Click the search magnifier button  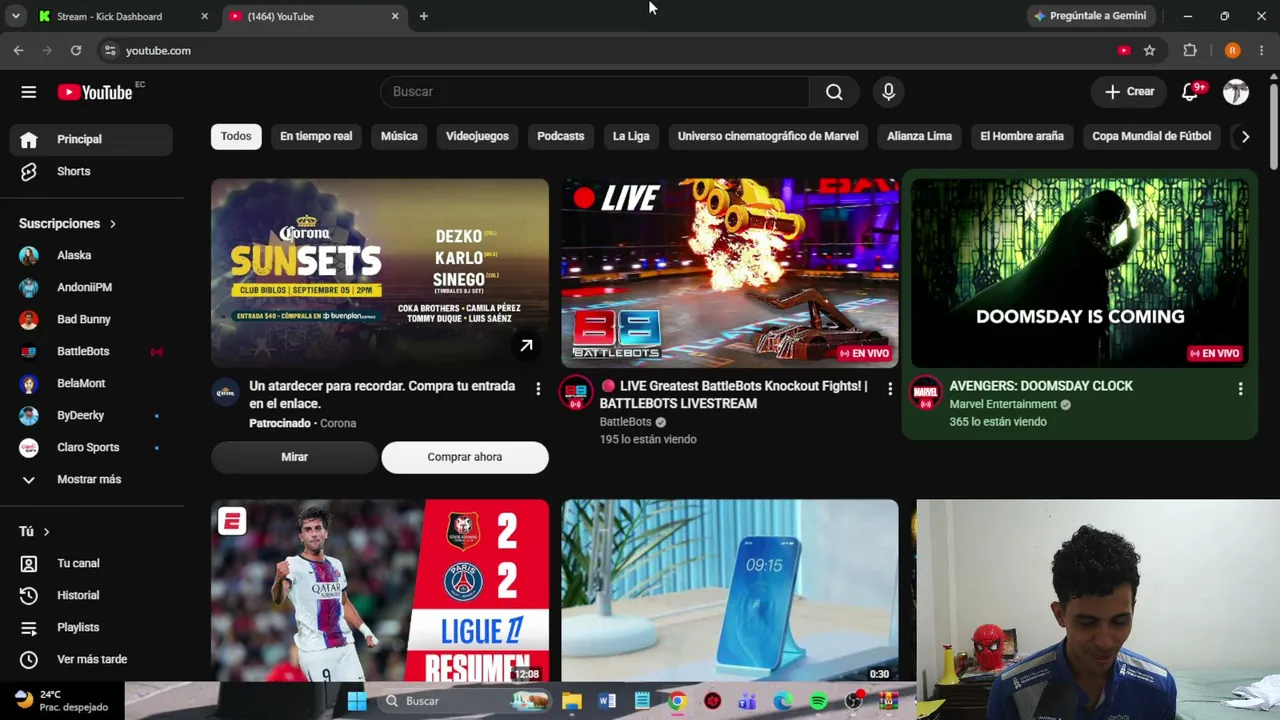tap(834, 92)
